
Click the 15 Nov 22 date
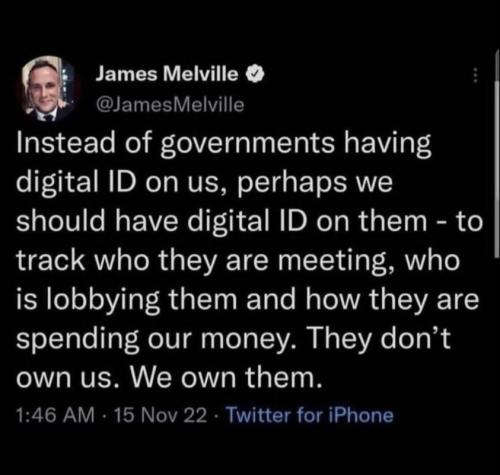coord(160,416)
